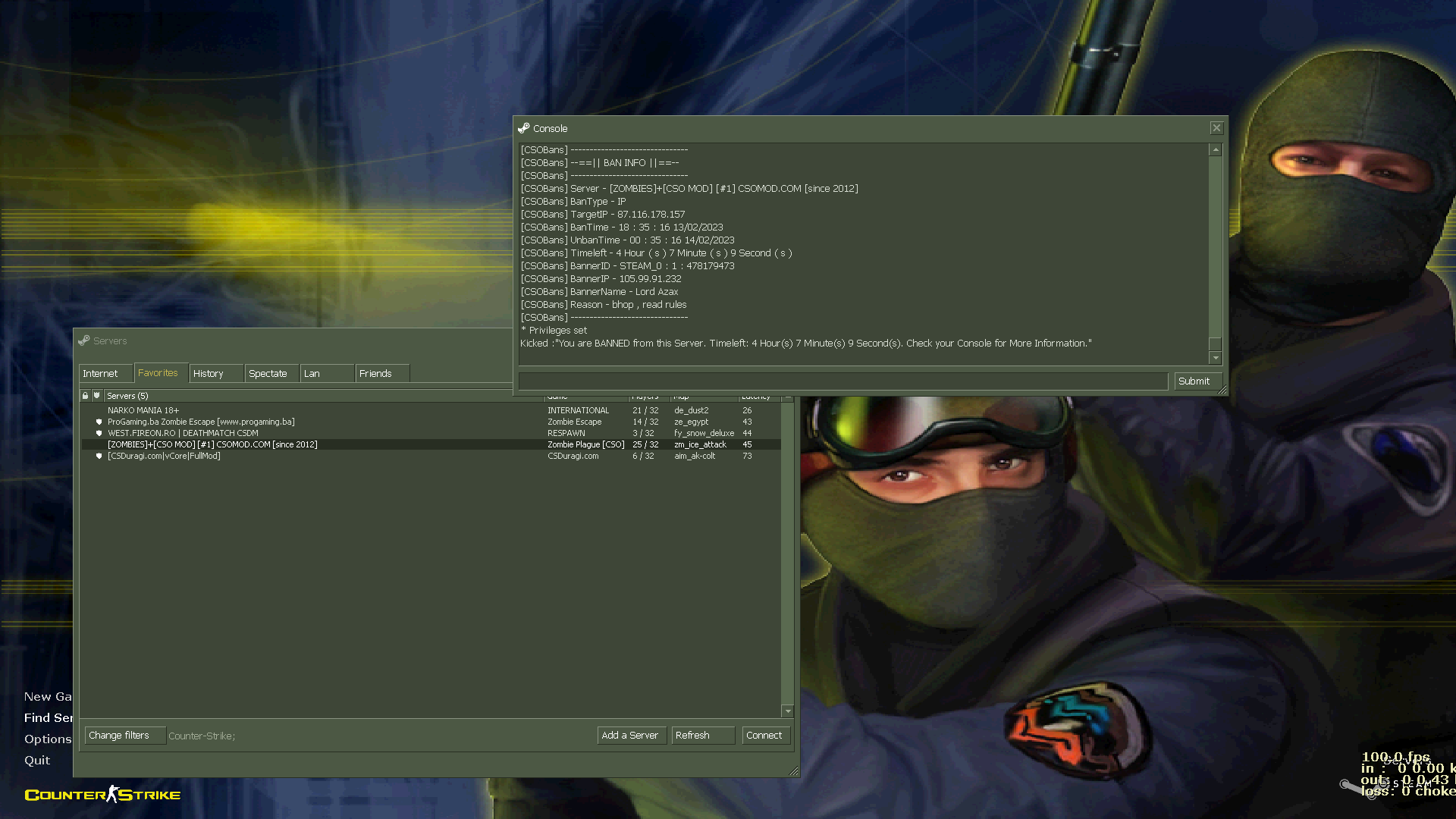Click Steam logo in Servers window title
Viewport: 1456px width, 819px height.
pyautogui.click(x=84, y=341)
